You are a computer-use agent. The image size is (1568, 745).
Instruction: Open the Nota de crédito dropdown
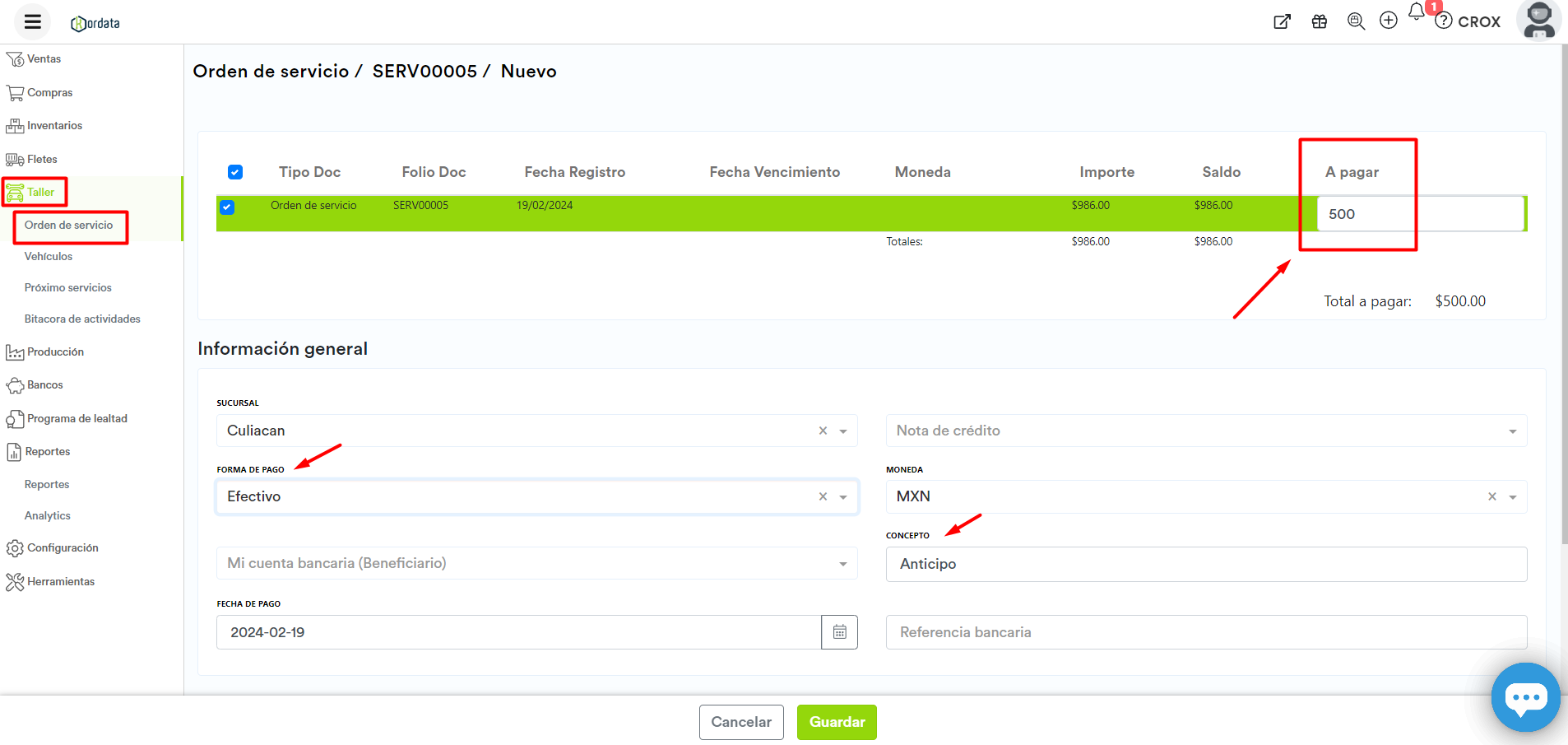coord(1512,431)
